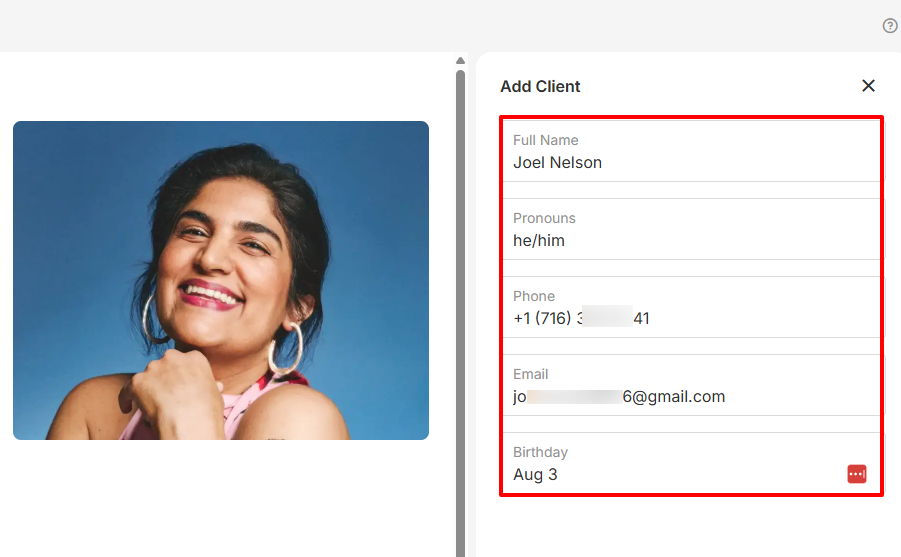Click the vertical scrollbar thumb

point(460,300)
